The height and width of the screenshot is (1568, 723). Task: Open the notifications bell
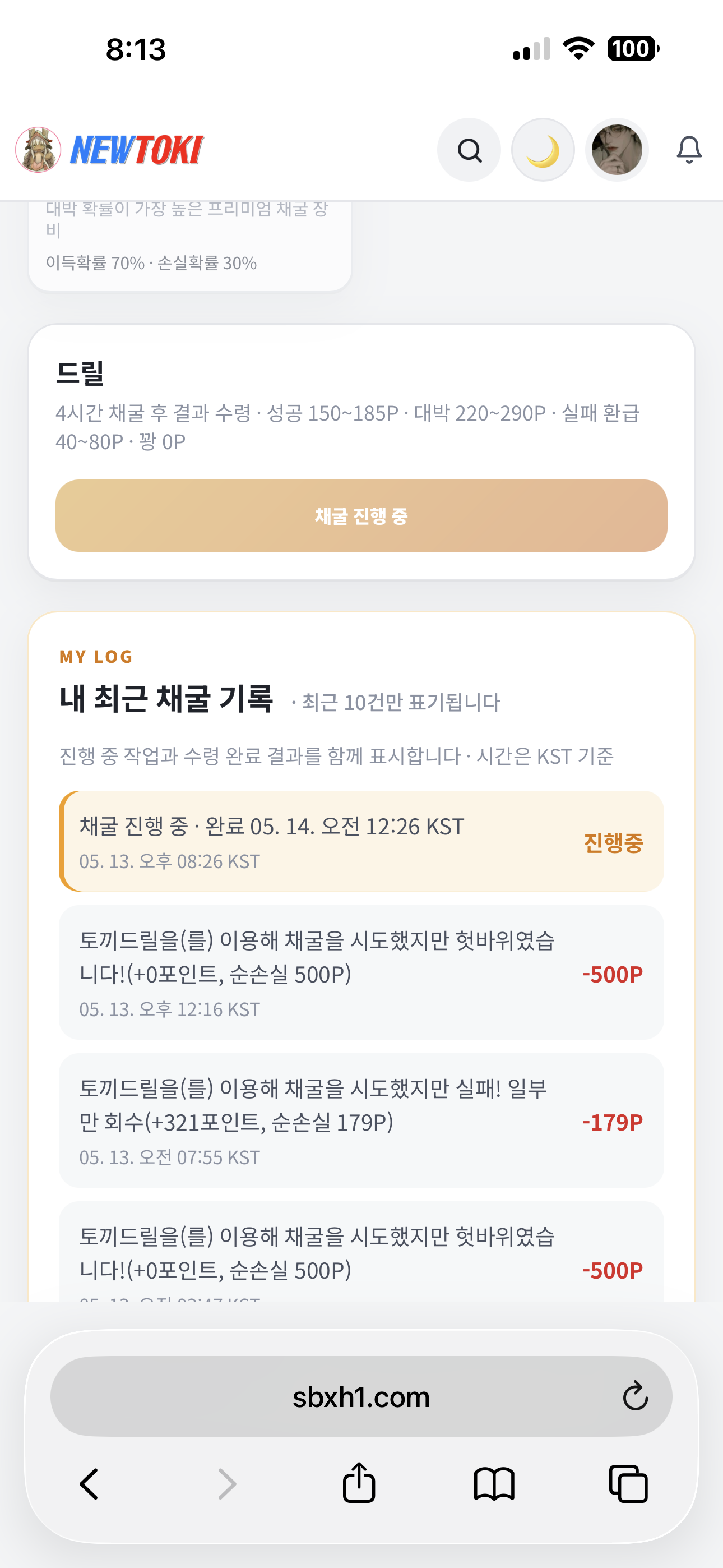pos(689,150)
